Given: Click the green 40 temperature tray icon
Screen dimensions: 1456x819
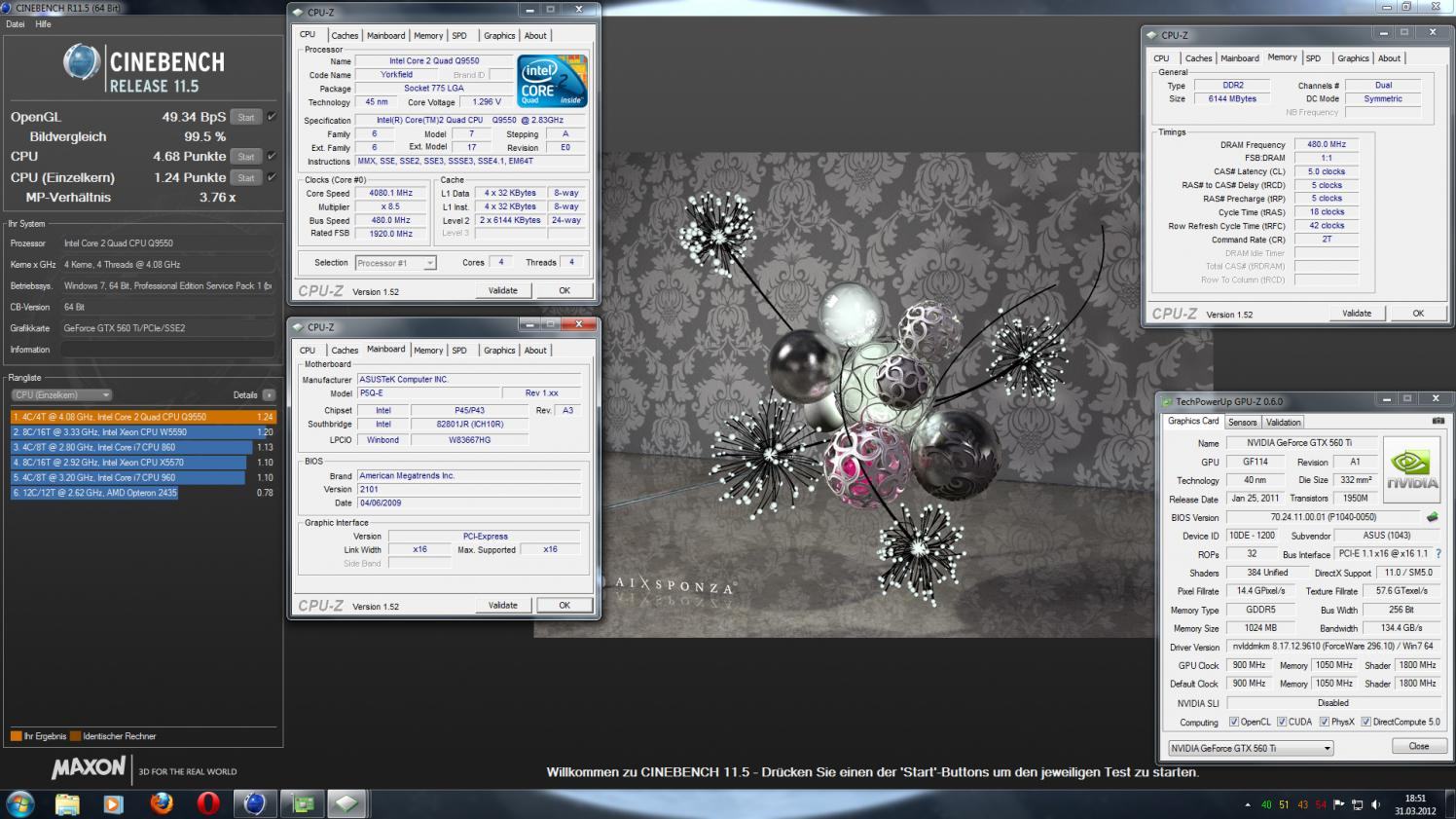Looking at the screenshot, I should pyautogui.click(x=1266, y=804).
